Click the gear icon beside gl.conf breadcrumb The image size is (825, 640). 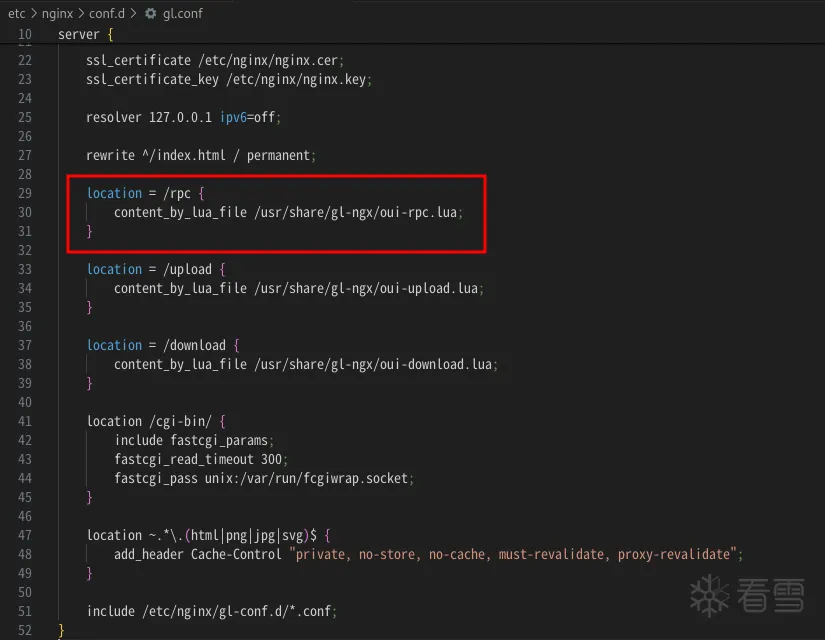(x=151, y=14)
